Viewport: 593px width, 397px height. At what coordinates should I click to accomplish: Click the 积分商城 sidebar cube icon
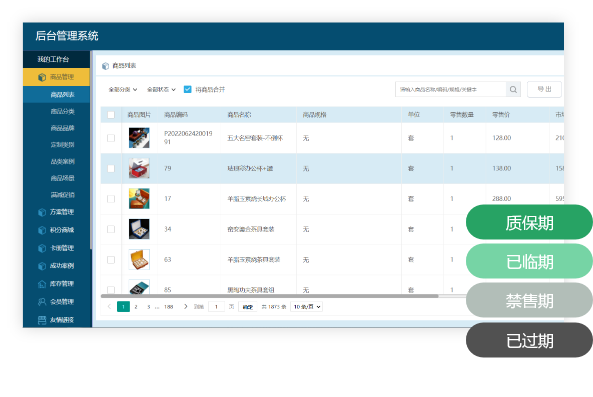point(42,230)
